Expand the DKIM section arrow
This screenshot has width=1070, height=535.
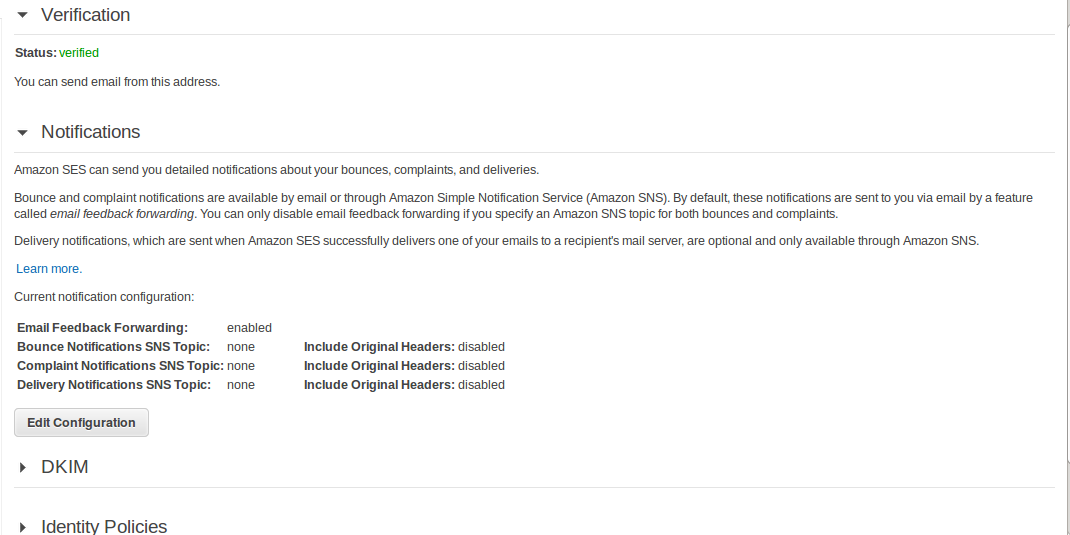(23, 467)
